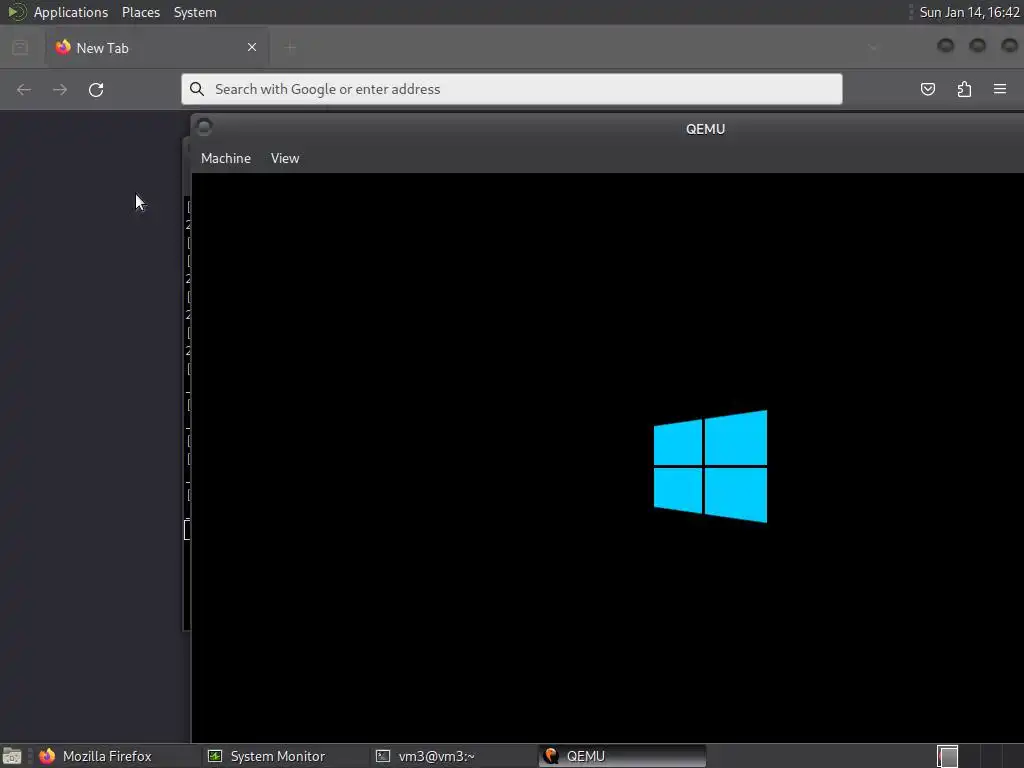This screenshot has width=1024, height=768.
Task: Open the QEMU Machine menu
Action: [x=226, y=158]
